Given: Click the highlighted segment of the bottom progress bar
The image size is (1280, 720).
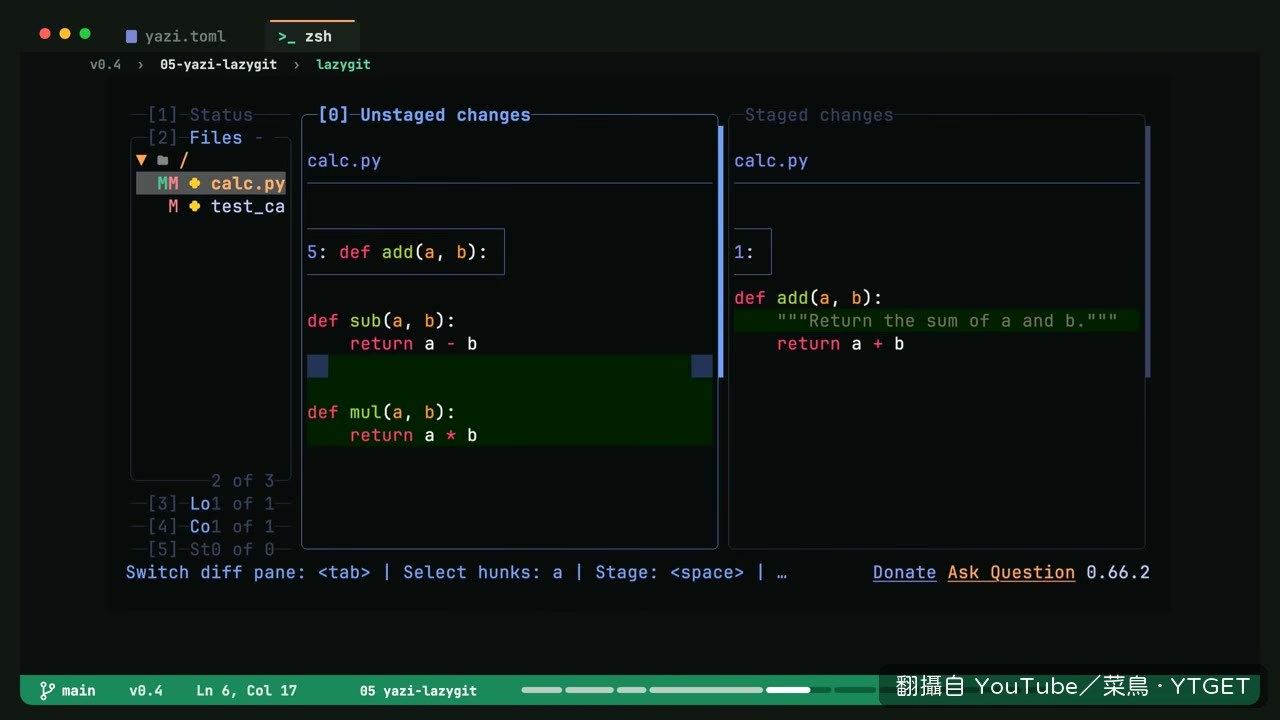Looking at the screenshot, I should (788, 690).
